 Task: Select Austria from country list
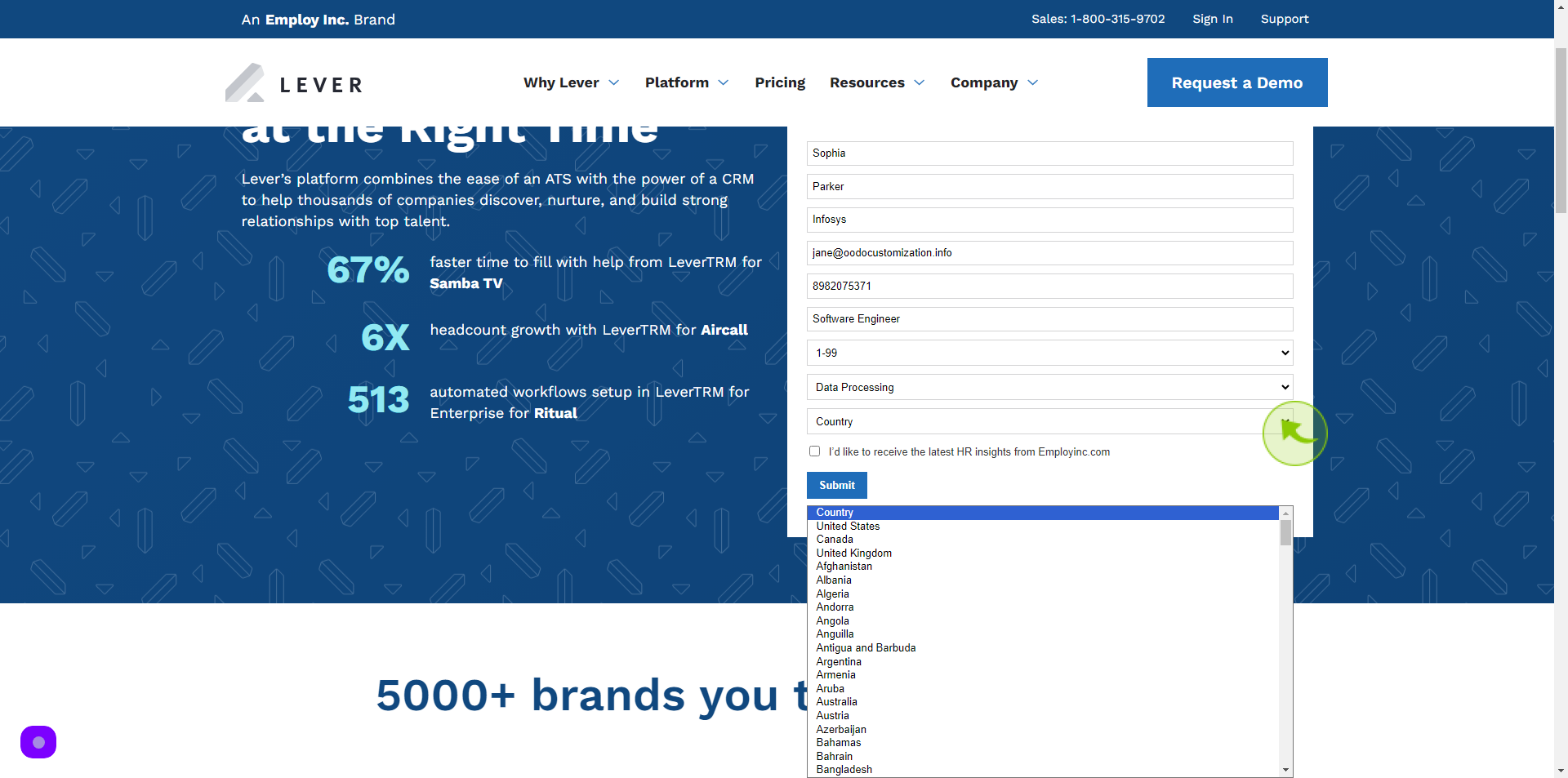click(1043, 716)
